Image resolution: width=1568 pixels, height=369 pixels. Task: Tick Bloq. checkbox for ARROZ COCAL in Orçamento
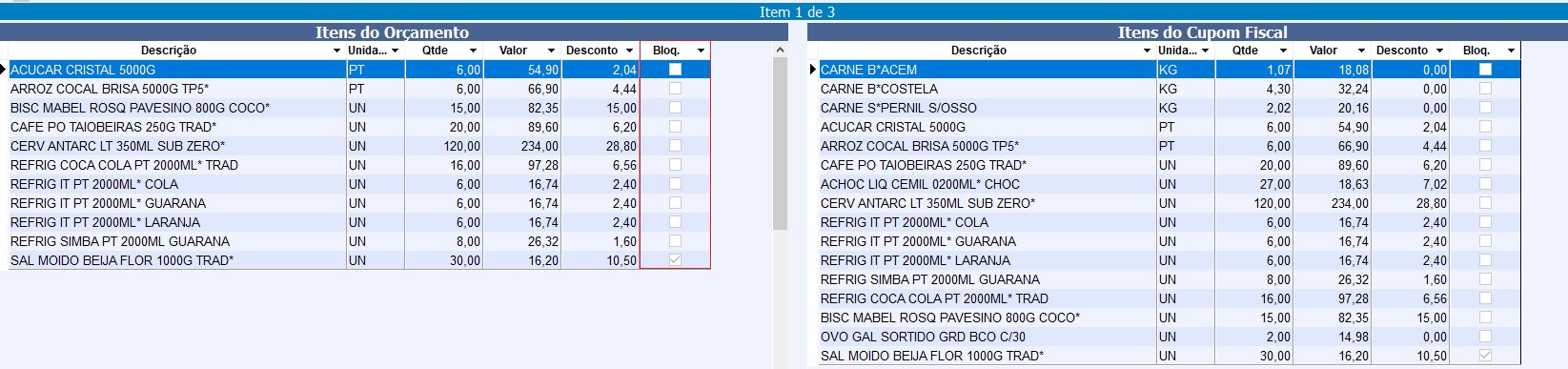(x=675, y=89)
